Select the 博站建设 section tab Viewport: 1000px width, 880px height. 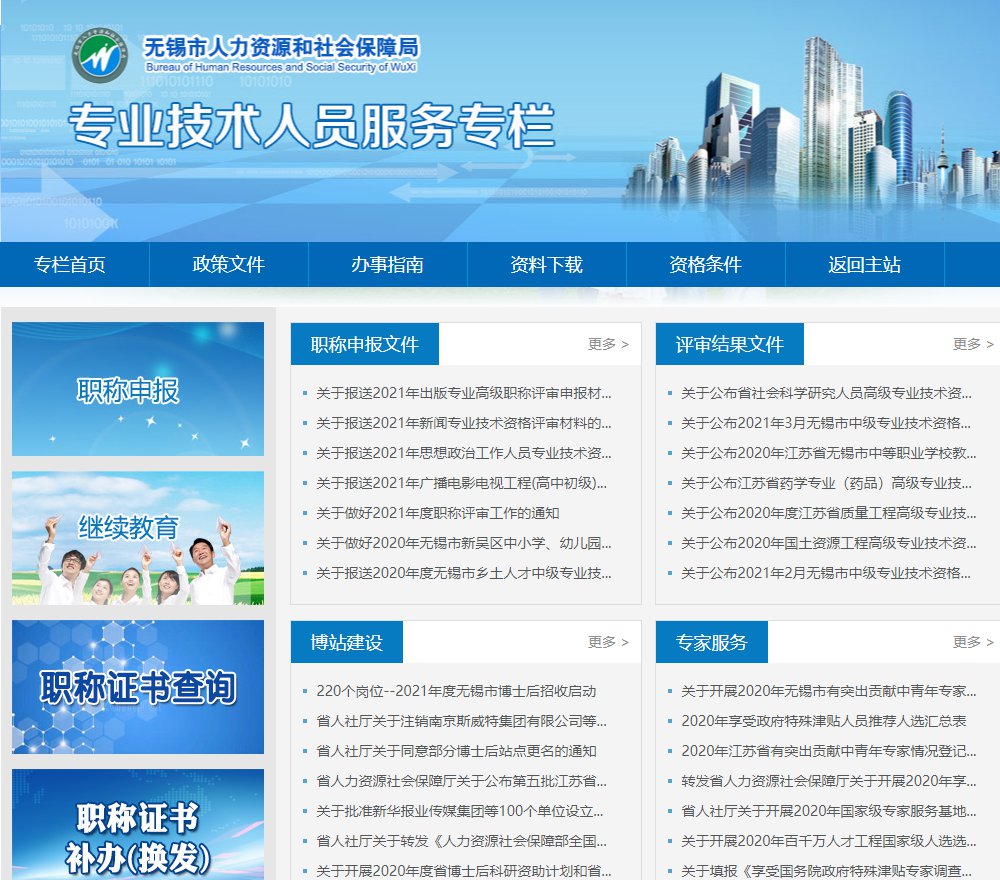pyautogui.click(x=347, y=642)
